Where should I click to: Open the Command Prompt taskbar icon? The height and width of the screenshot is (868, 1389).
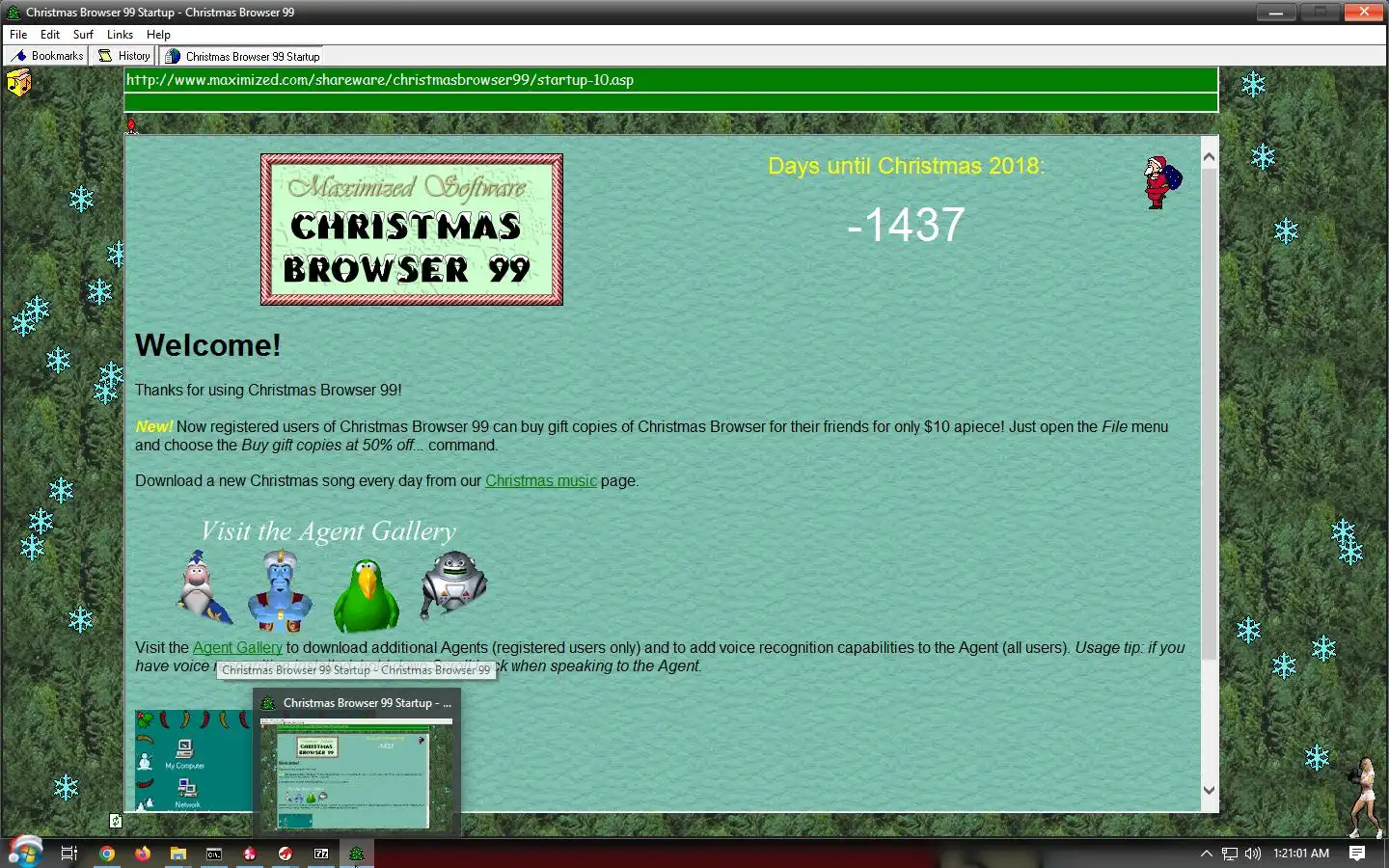pyautogui.click(x=214, y=854)
